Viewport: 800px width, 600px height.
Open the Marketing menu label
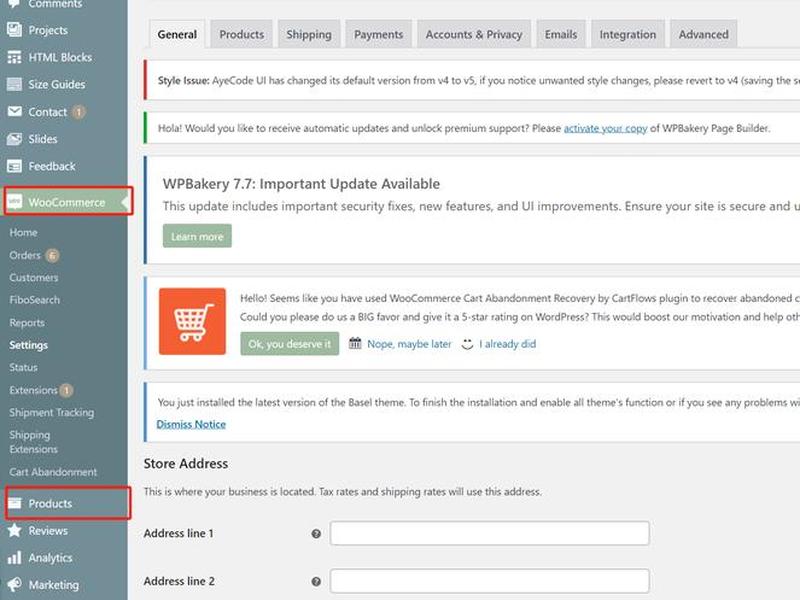coord(54,585)
